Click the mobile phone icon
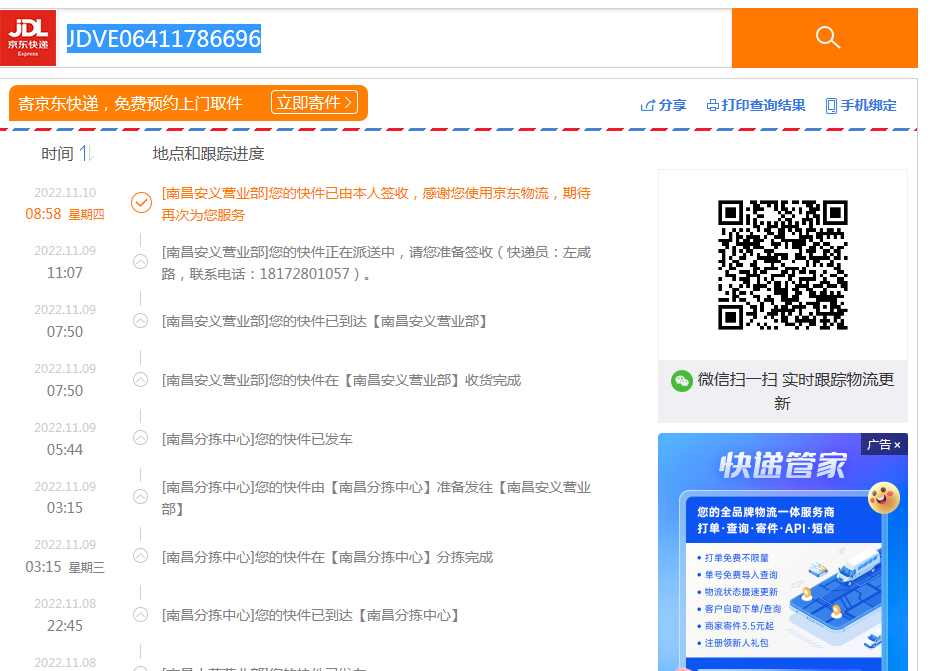This screenshot has width=933, height=671. tap(831, 106)
